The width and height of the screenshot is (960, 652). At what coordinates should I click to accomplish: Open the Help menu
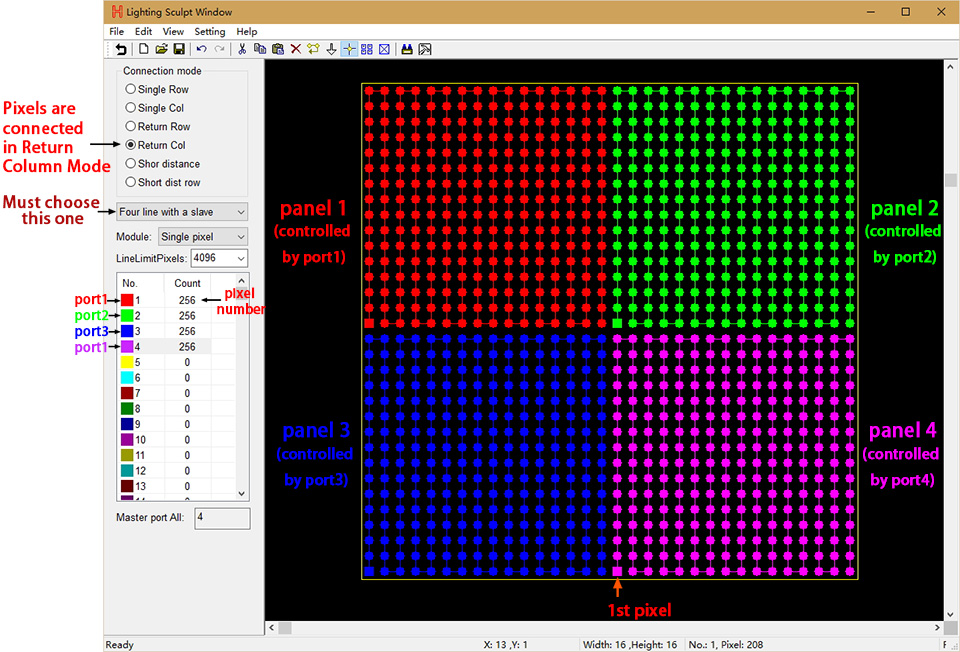247,31
